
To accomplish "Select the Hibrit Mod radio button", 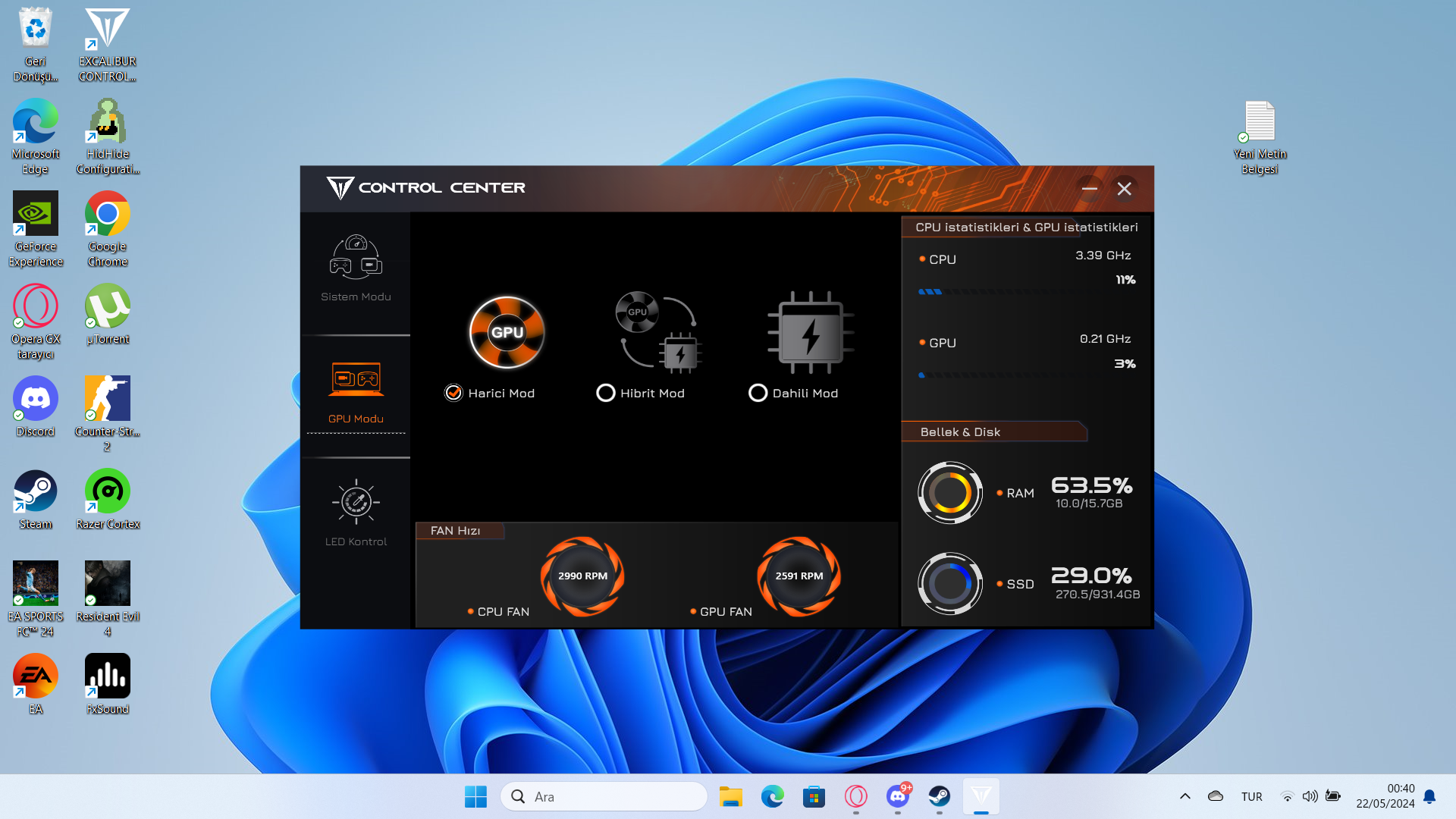I will pyautogui.click(x=605, y=393).
